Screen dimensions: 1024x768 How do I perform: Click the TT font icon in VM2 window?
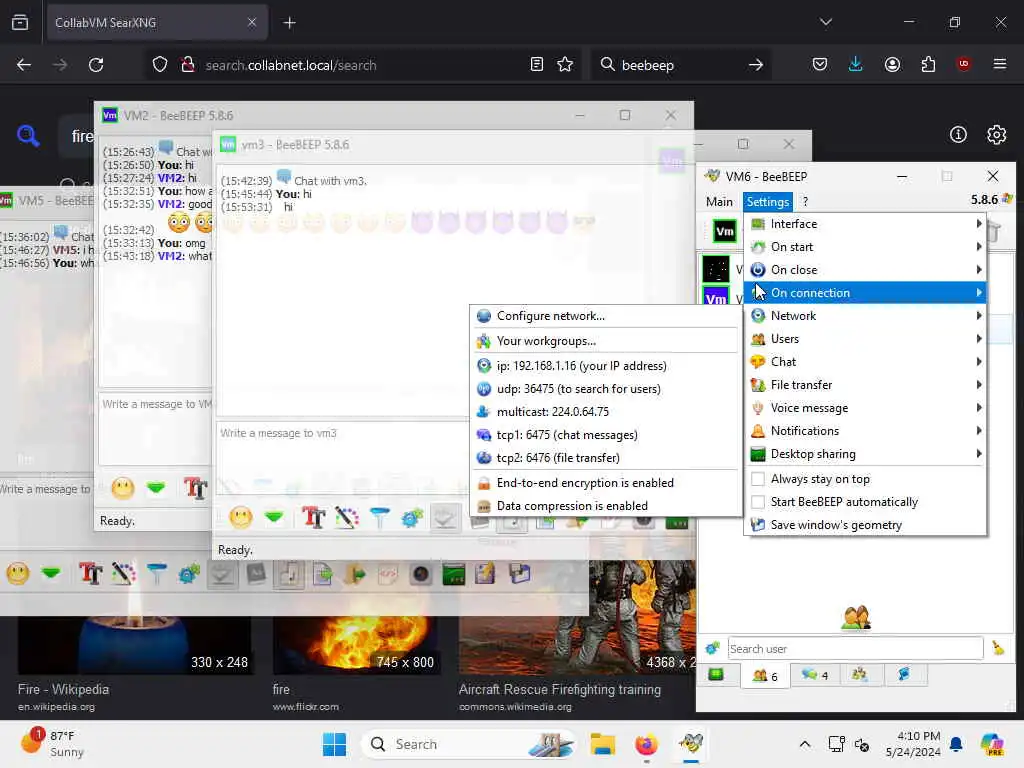[x=195, y=488]
